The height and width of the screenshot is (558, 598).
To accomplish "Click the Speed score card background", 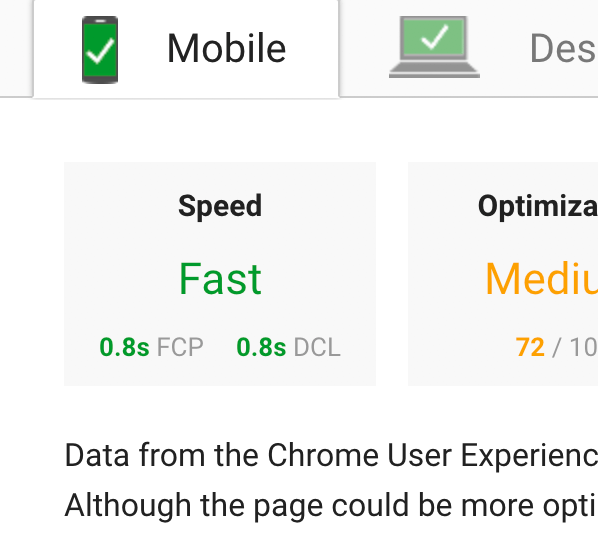I will click(220, 274).
